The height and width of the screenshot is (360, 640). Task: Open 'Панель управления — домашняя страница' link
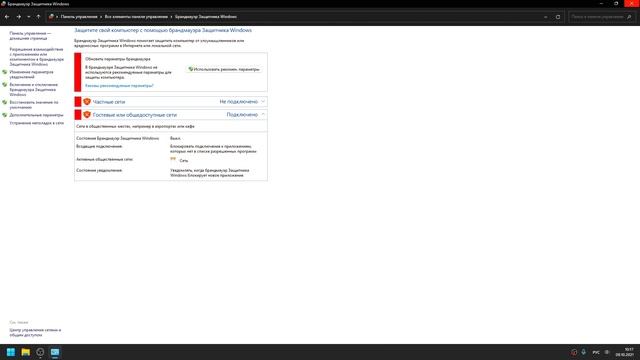(30, 36)
